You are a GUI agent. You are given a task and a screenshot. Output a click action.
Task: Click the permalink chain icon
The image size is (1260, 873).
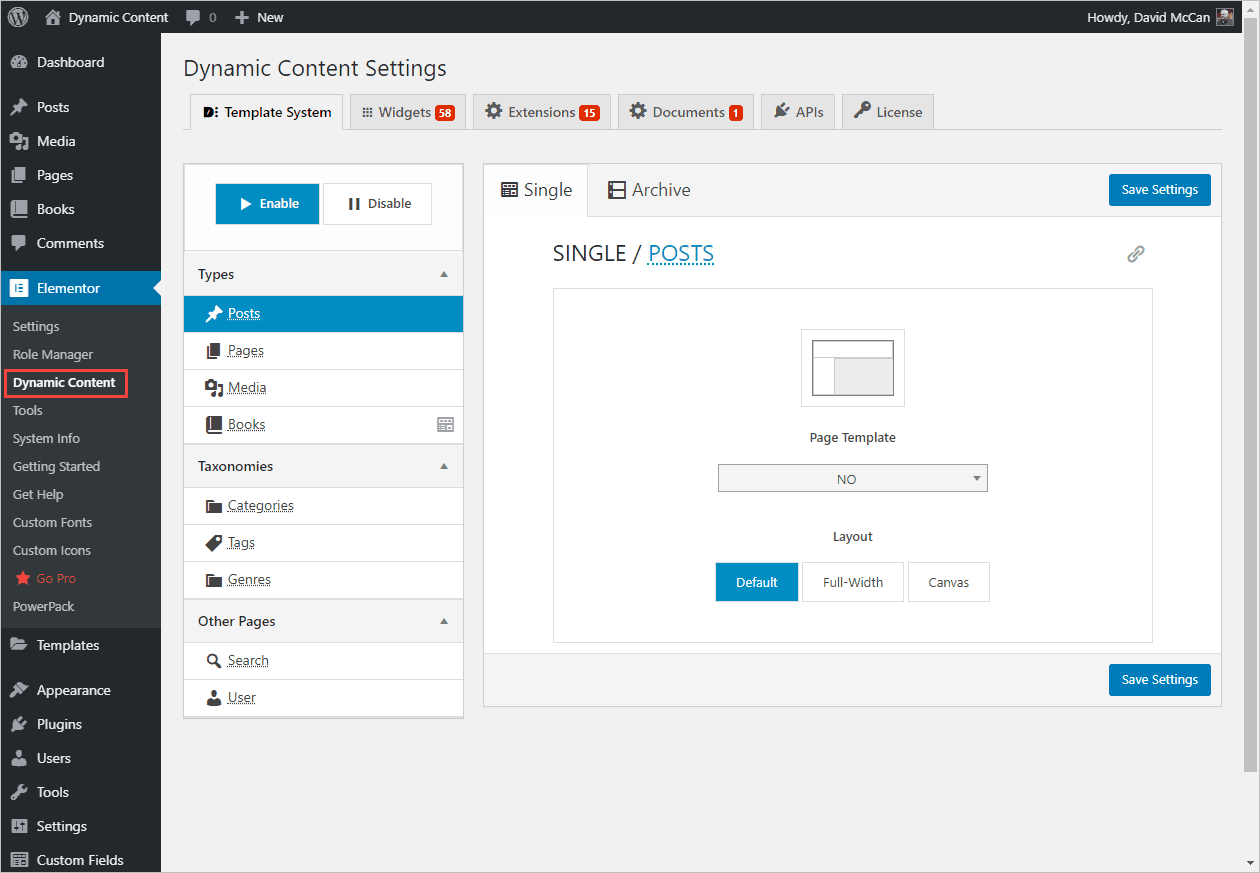pos(1135,254)
